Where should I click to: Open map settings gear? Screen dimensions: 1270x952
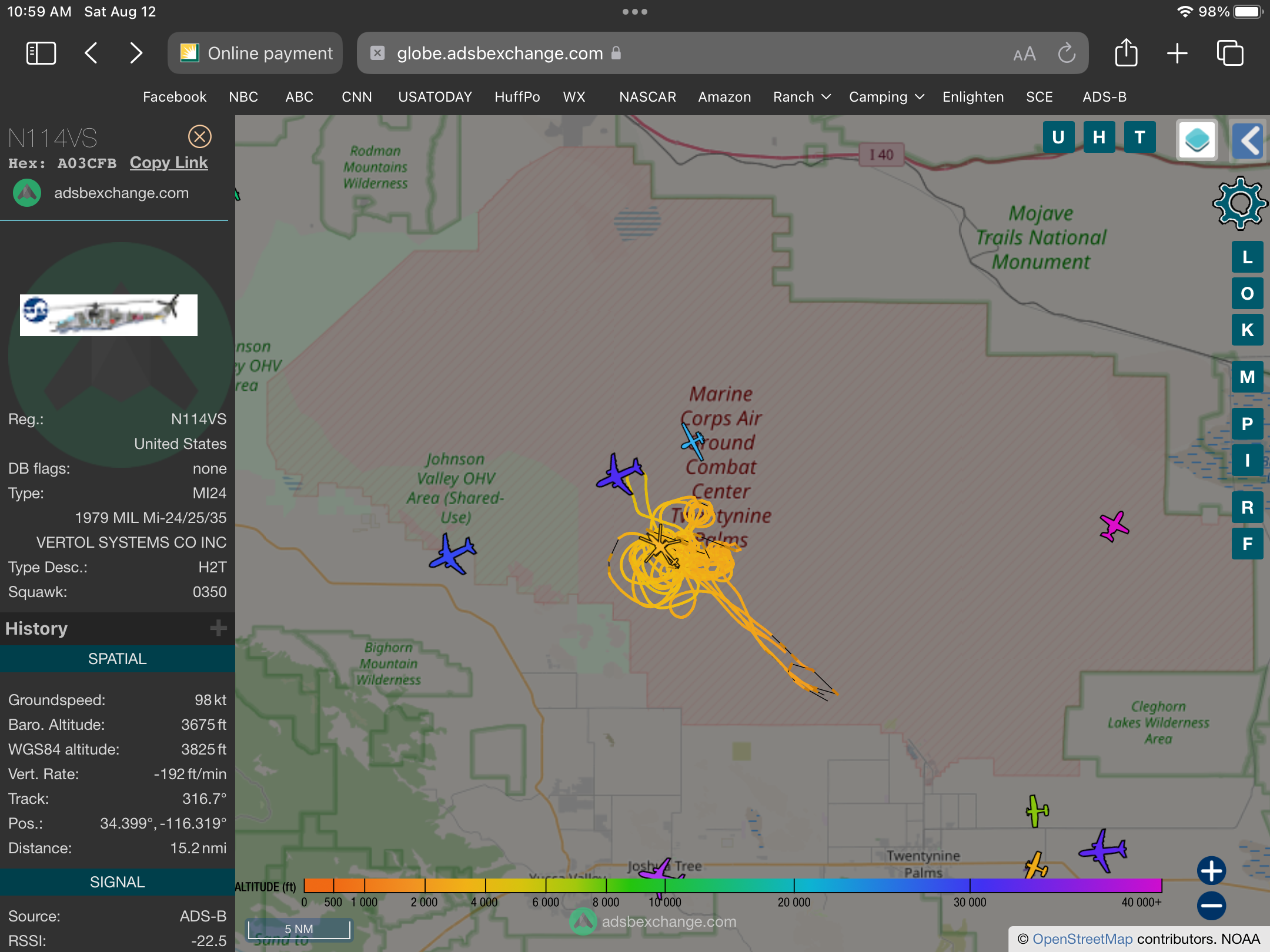point(1240,203)
